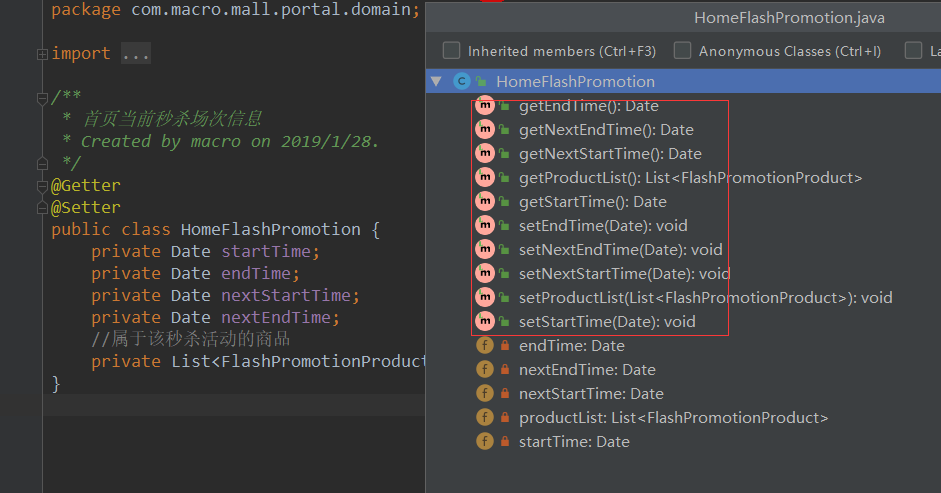Screen dimensions: 941x493
Task: Toggle fold marker beside @Getter
Action: [x=42, y=186]
